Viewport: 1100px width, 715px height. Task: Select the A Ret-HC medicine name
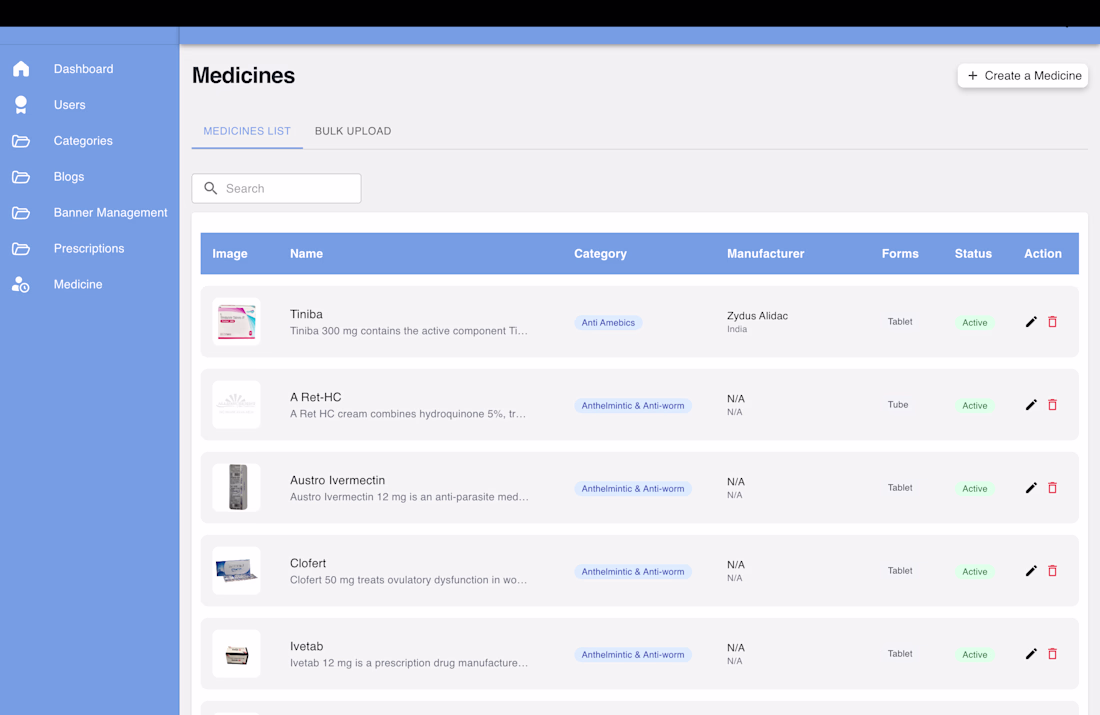(x=316, y=397)
